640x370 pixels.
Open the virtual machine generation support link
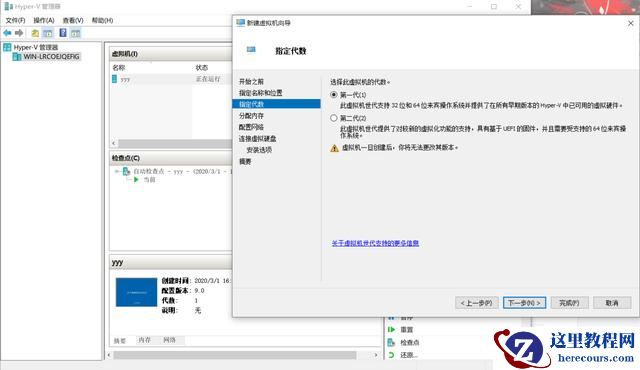tap(375, 243)
